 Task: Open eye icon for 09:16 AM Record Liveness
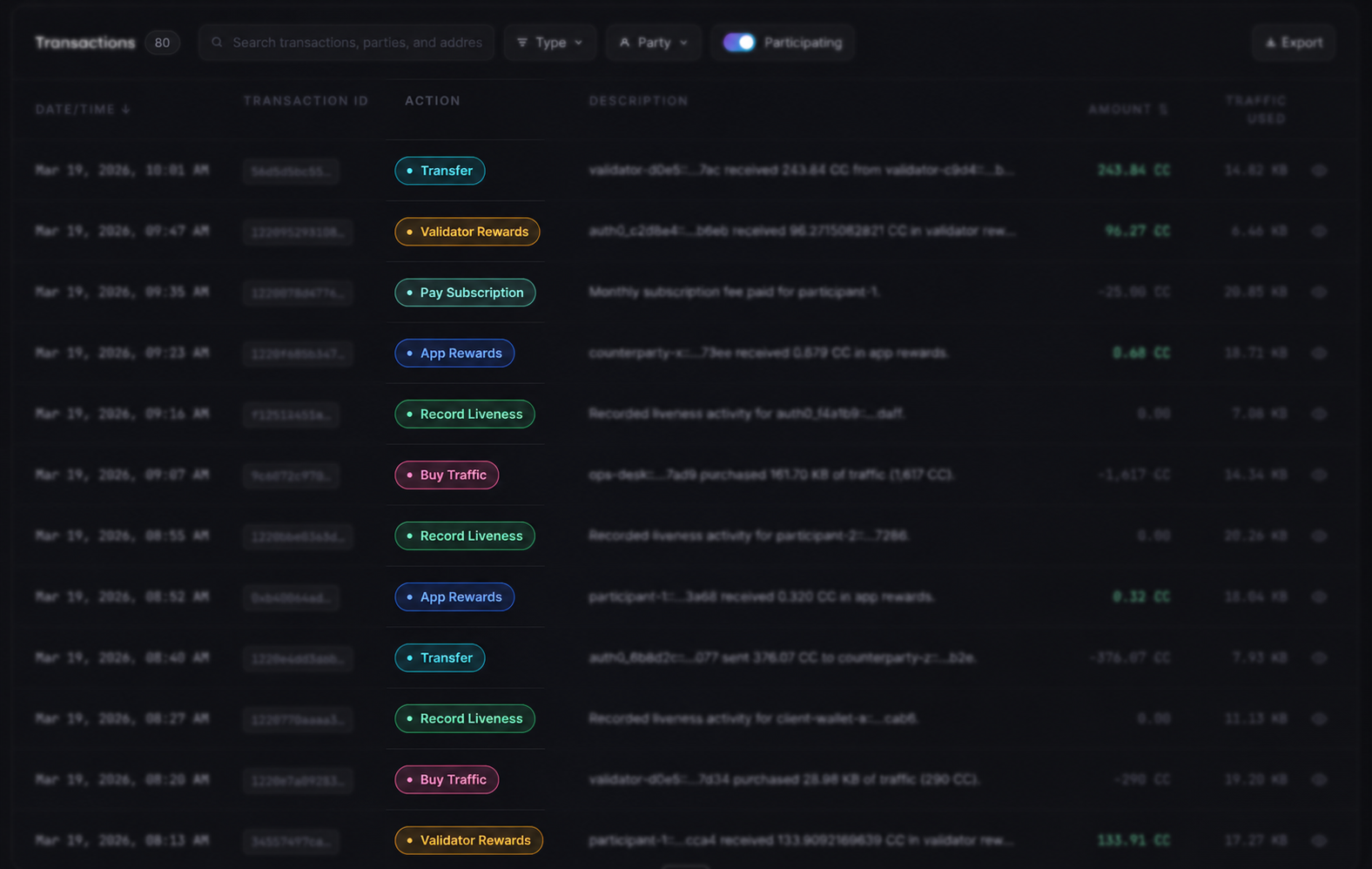1319,414
